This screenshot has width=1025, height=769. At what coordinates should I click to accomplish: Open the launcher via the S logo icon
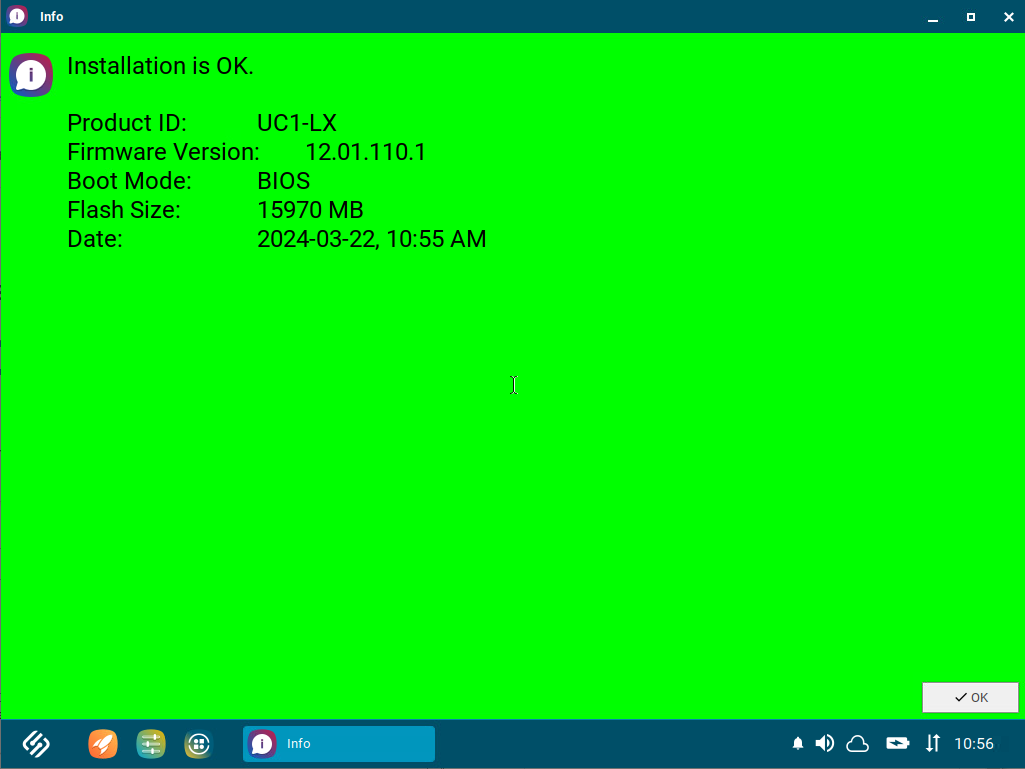click(x=34, y=744)
